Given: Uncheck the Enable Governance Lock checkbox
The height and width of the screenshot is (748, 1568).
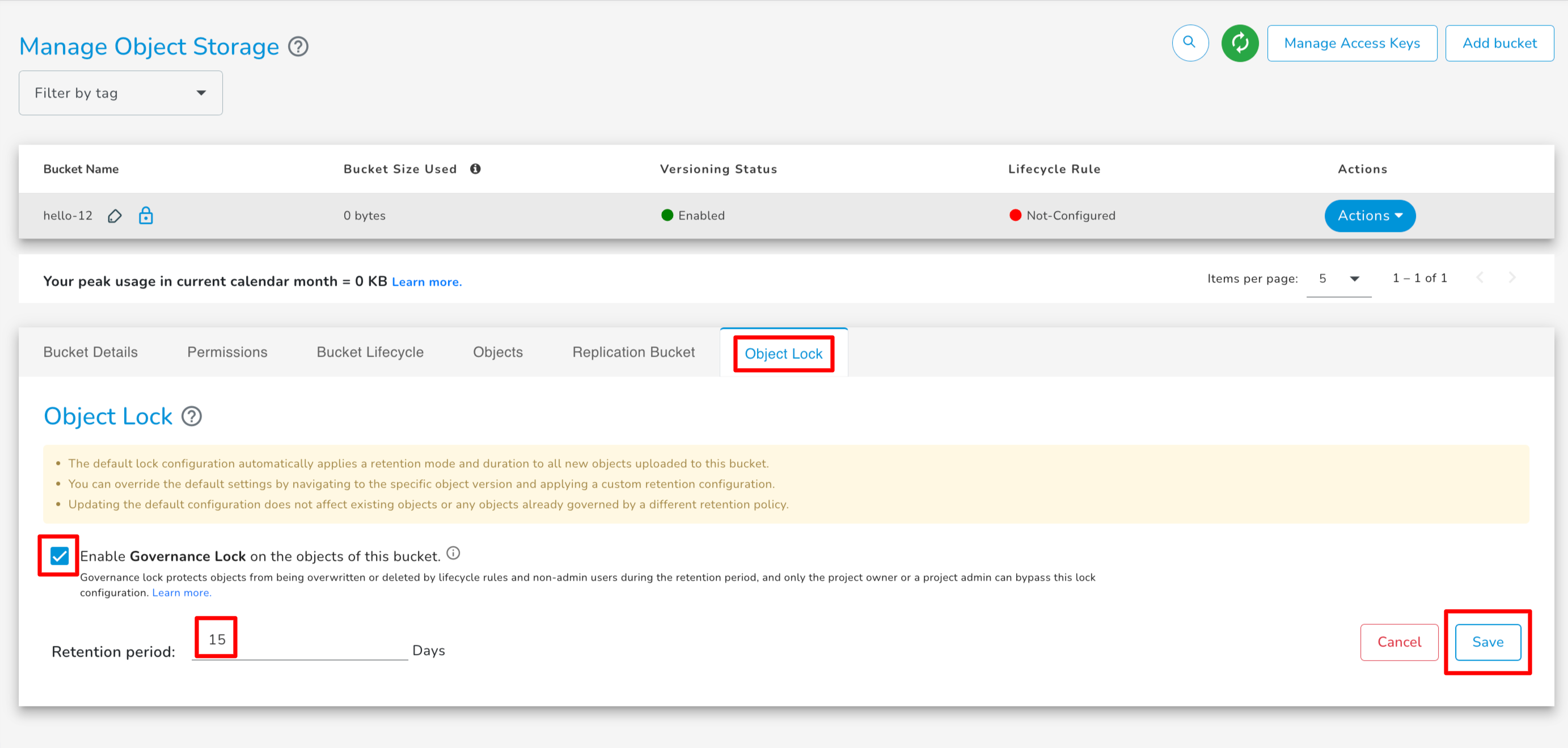Looking at the screenshot, I should tap(60, 555).
